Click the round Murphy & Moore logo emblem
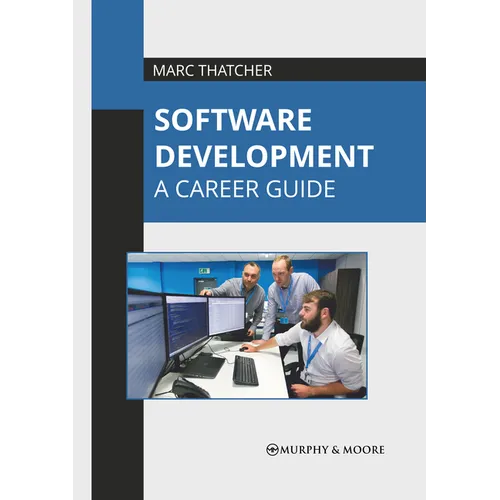 pos(272,450)
